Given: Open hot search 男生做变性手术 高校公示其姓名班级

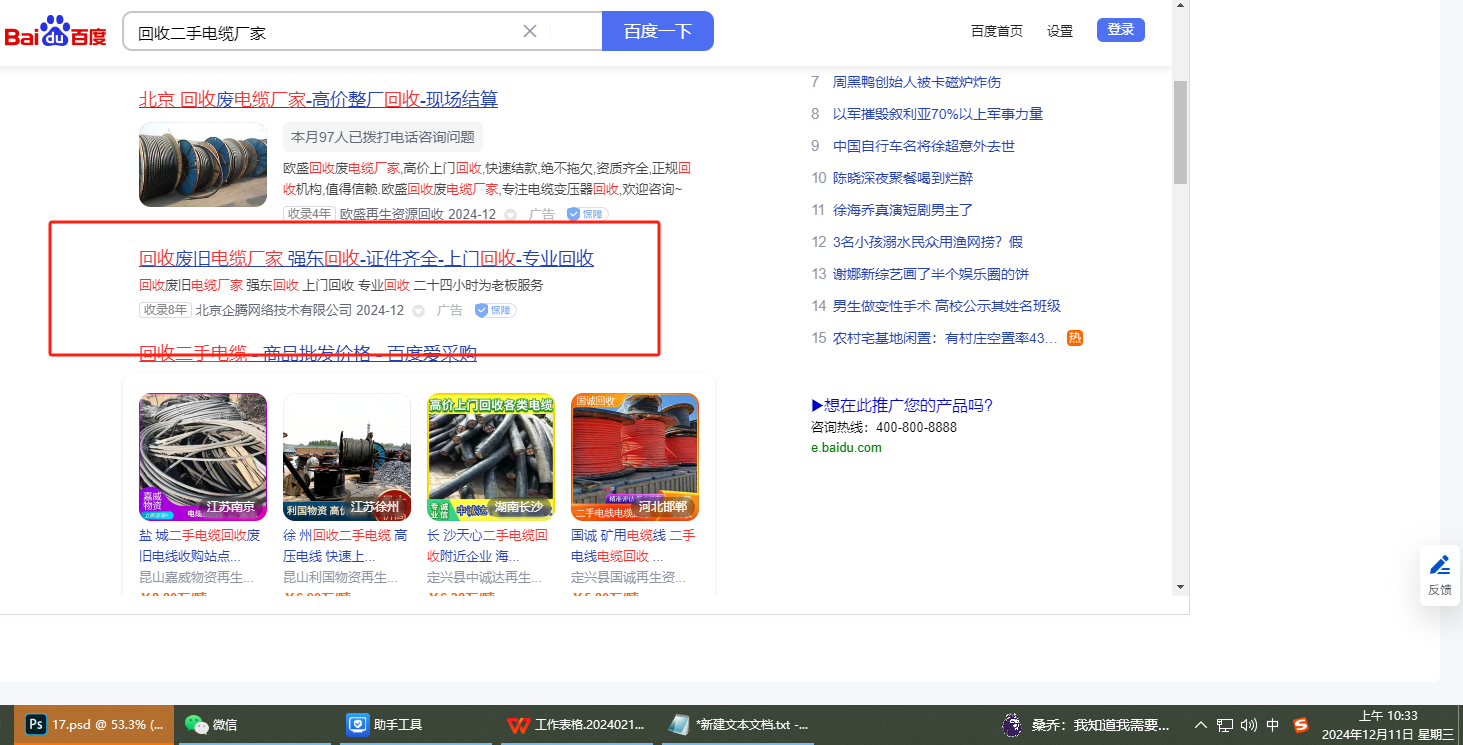Looking at the screenshot, I should click(947, 306).
